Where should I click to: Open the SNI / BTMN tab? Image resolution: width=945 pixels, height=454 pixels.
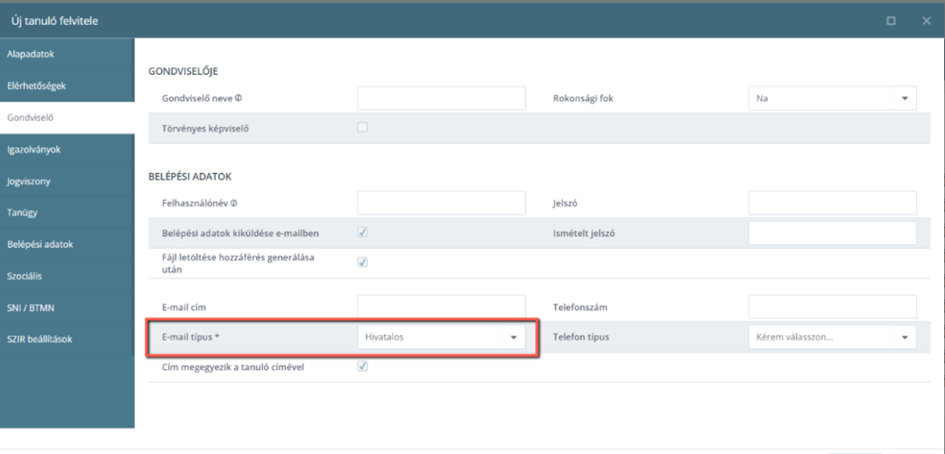click(67, 307)
